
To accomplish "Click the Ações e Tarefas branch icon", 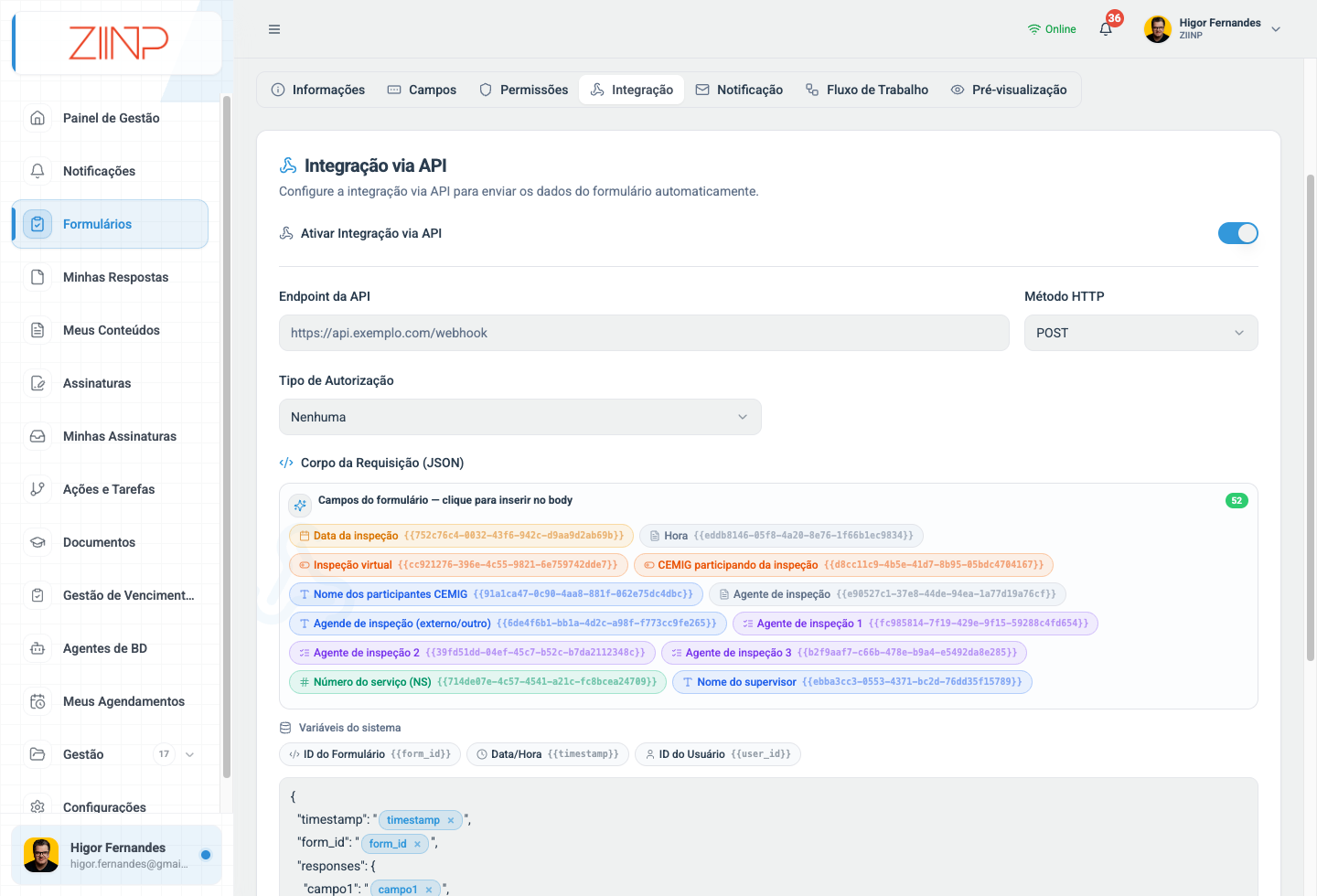I will tap(37, 489).
